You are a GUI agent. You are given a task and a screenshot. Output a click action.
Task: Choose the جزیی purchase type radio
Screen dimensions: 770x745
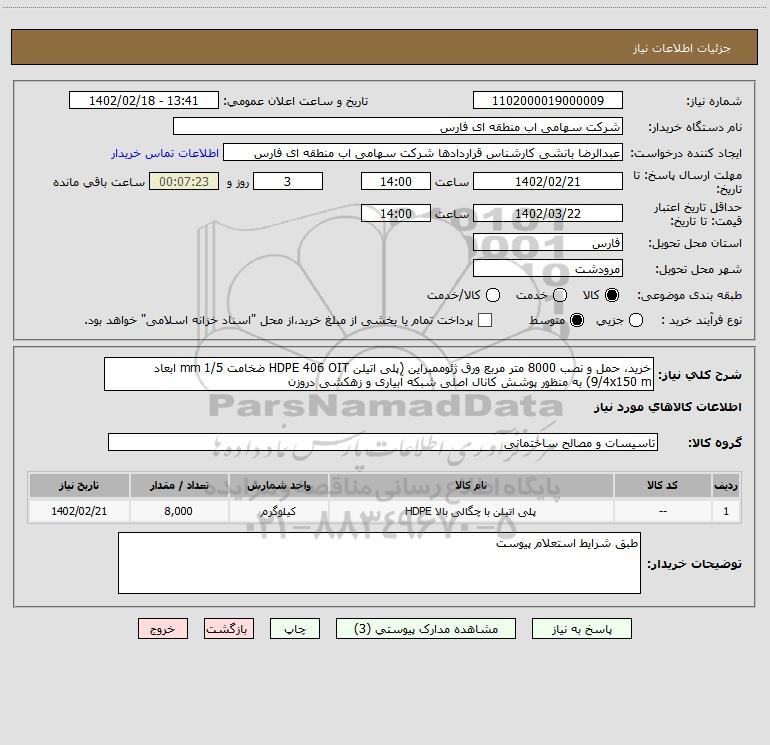click(x=636, y=320)
